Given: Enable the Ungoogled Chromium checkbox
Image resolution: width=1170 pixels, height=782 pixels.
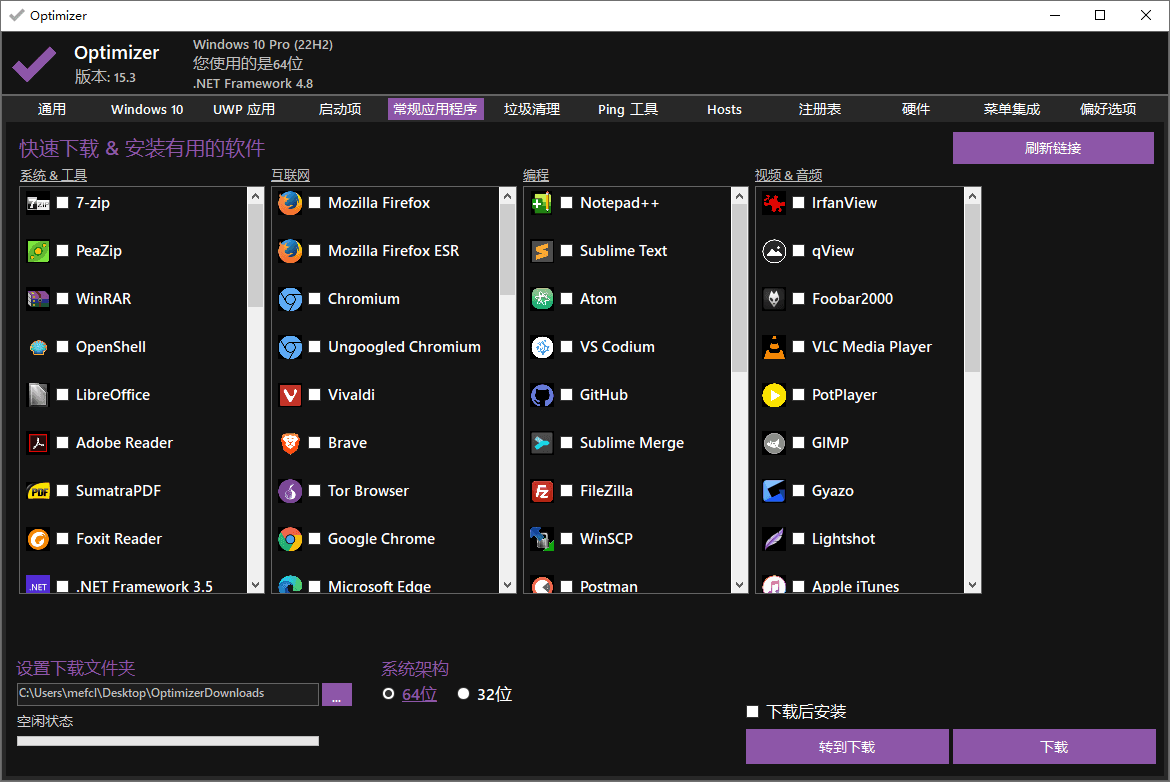Looking at the screenshot, I should coord(315,347).
